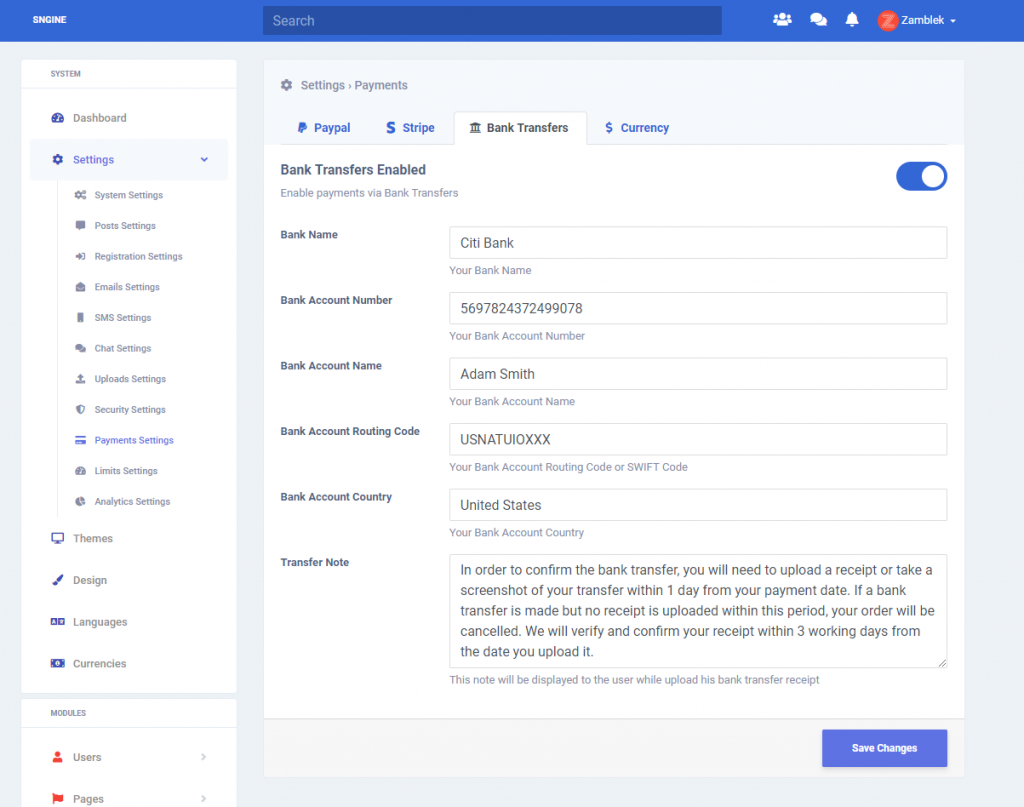Screen dimensions: 1024x807
Task: Open the Currencies menu item
Action: pyautogui.click(x=99, y=663)
